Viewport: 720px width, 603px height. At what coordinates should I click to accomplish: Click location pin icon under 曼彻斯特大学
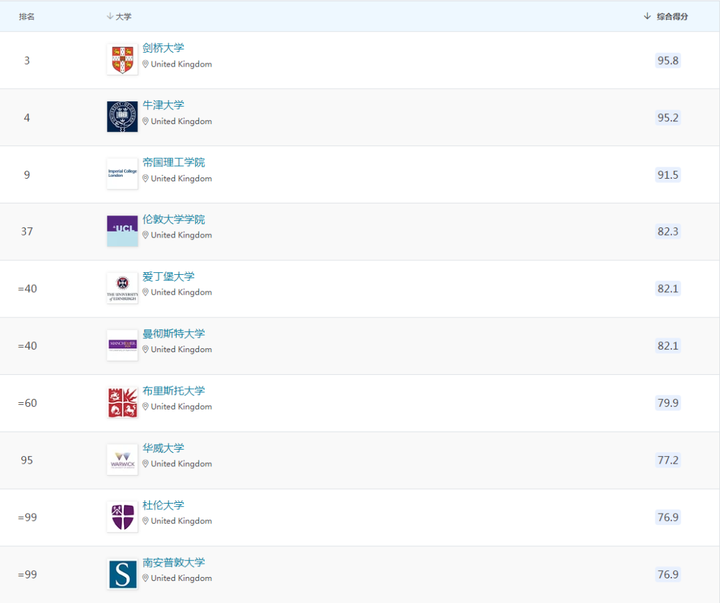tap(146, 349)
